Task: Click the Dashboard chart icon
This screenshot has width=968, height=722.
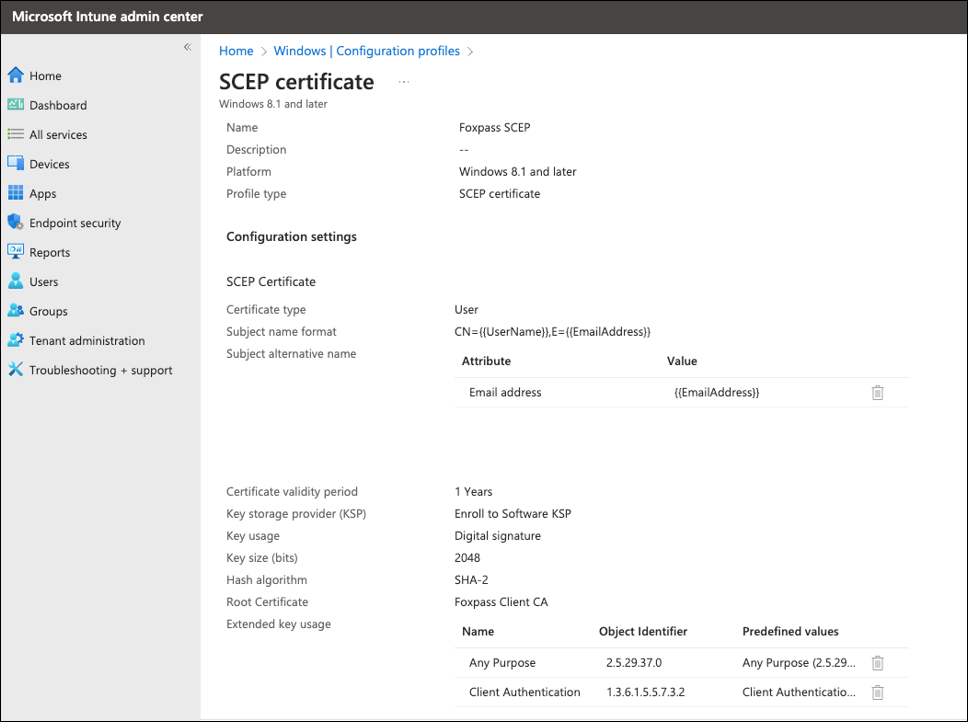Action: coord(15,104)
